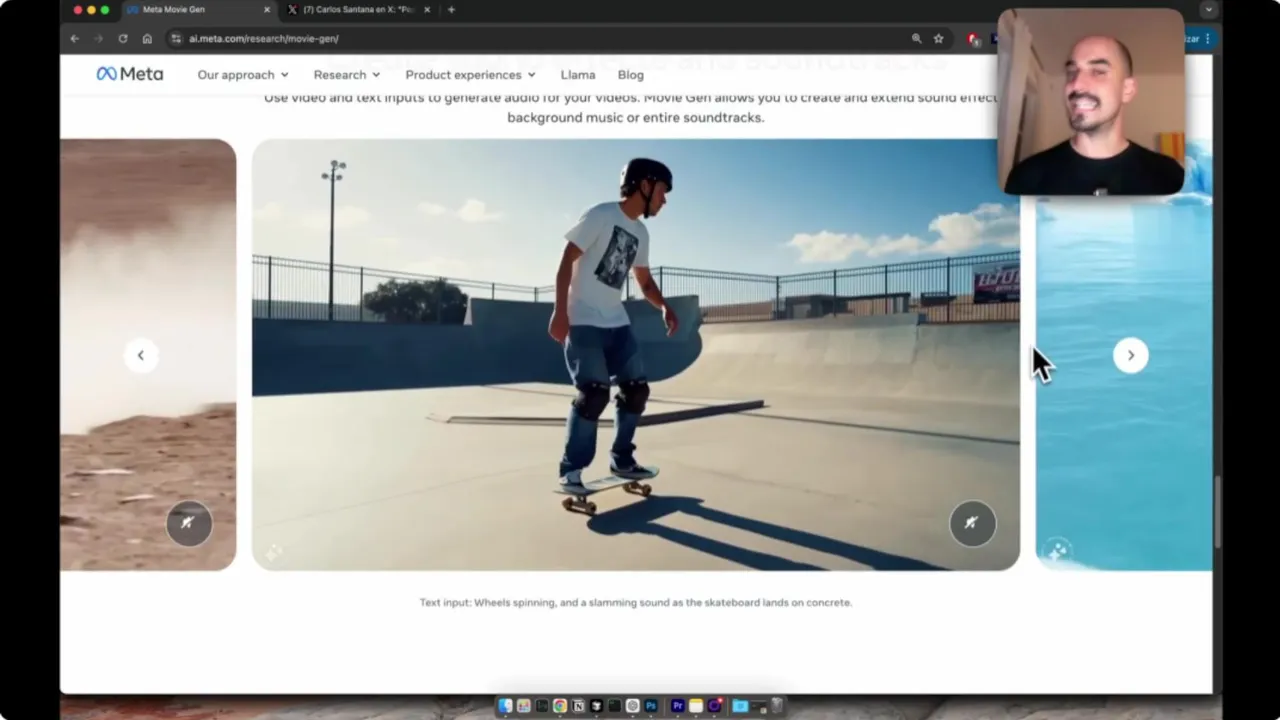The image size is (1280, 720).
Task: Open a new browser tab
Action: [451, 10]
